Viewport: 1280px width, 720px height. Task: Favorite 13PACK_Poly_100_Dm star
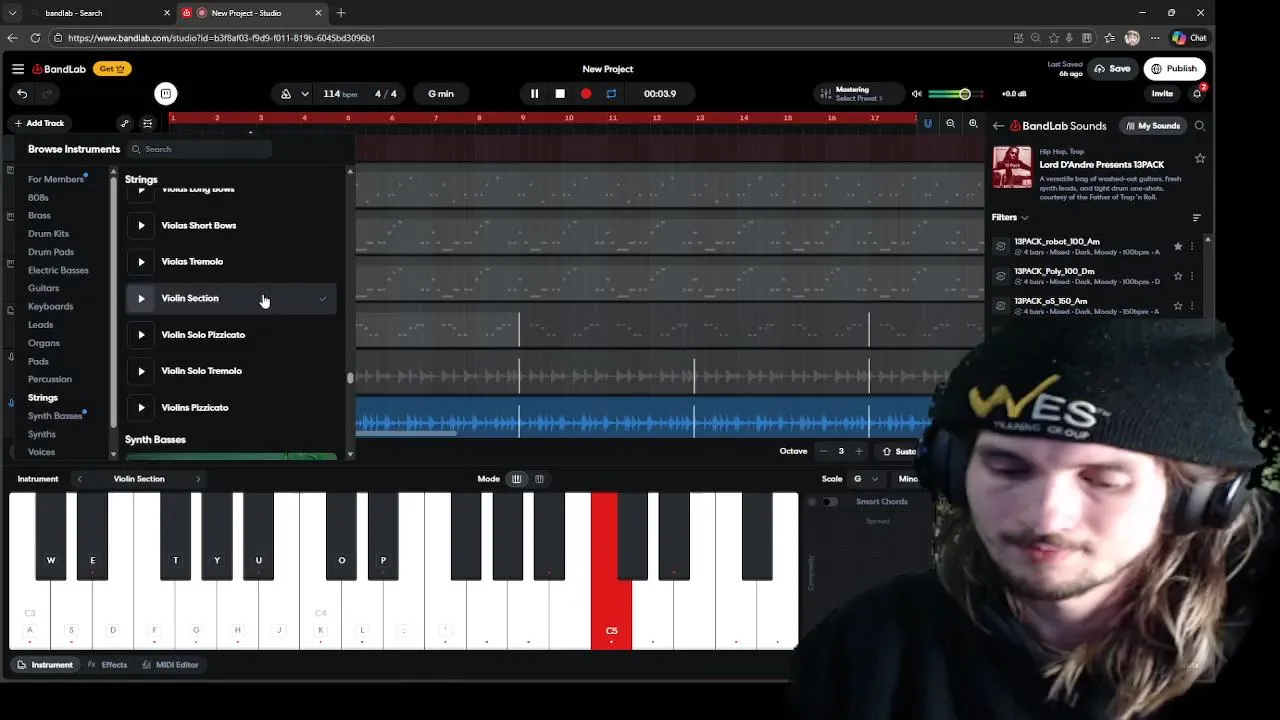[x=1178, y=276]
